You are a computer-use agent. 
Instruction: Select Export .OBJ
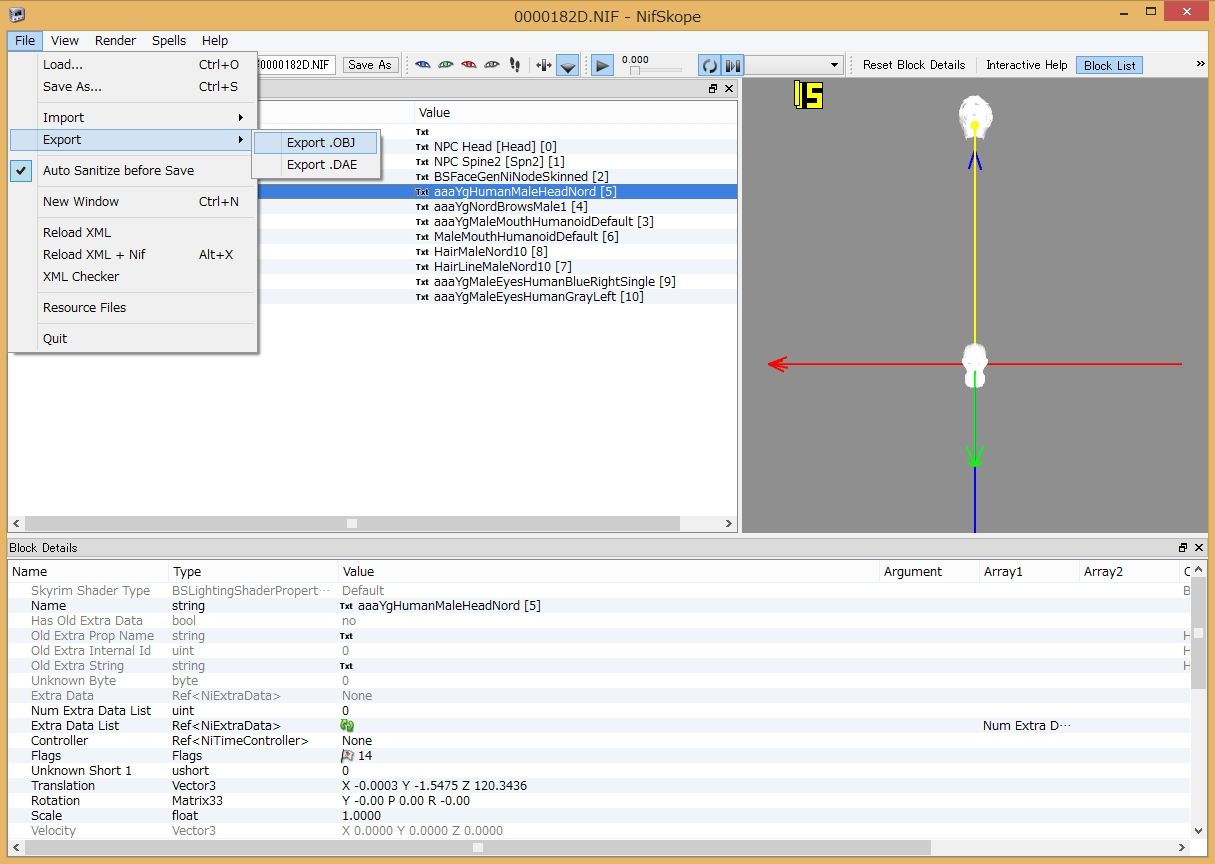point(316,143)
